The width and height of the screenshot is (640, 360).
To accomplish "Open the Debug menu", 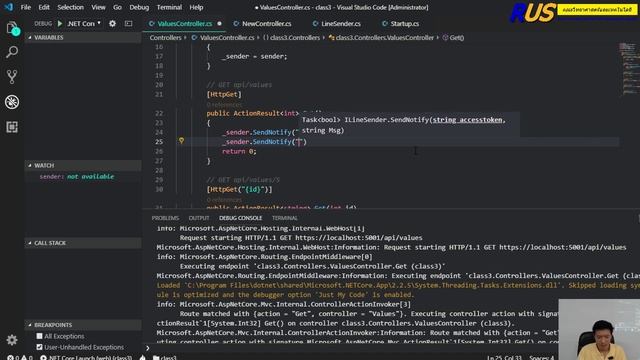I will click(139, 7).
